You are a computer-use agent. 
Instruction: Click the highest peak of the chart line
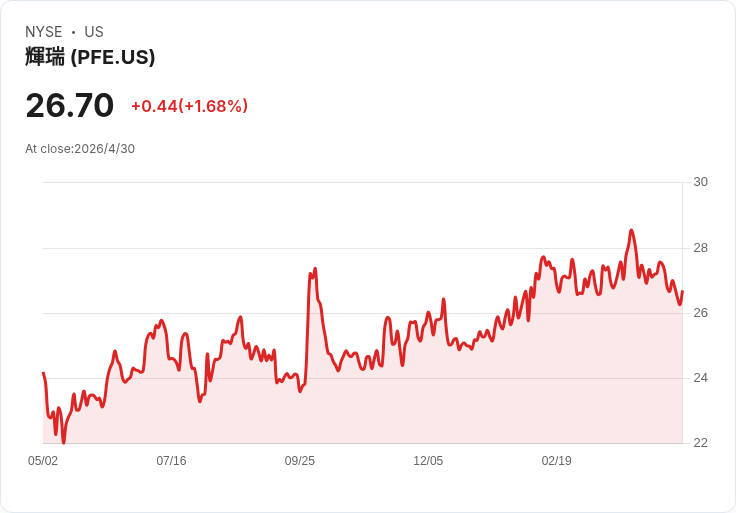tap(631, 230)
